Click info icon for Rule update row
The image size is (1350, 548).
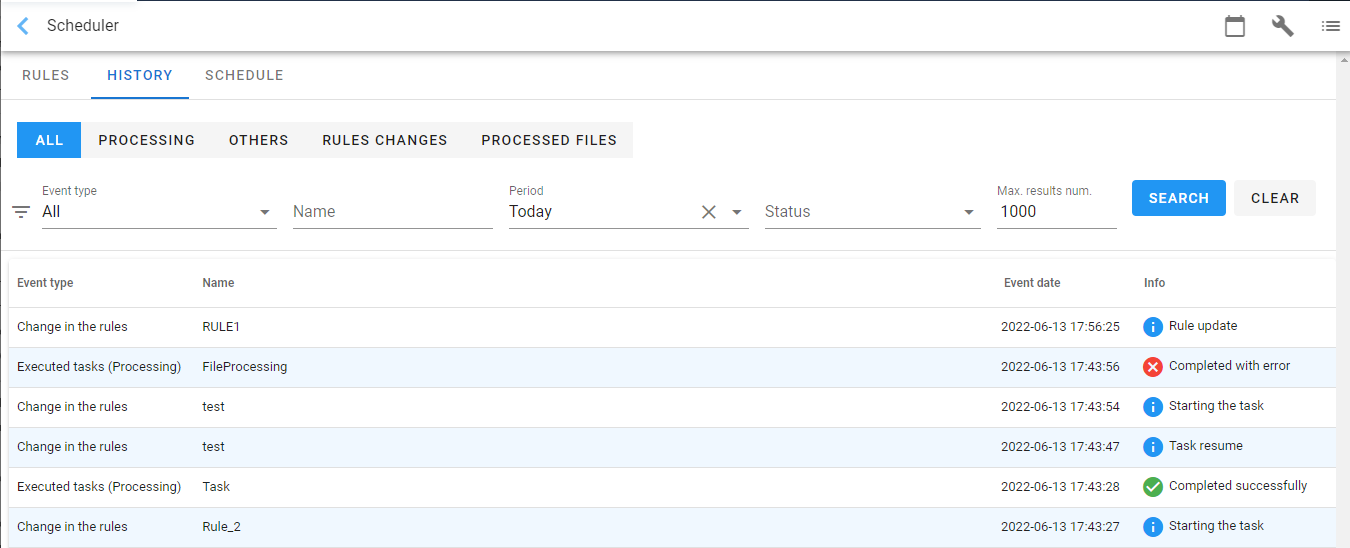1153,327
